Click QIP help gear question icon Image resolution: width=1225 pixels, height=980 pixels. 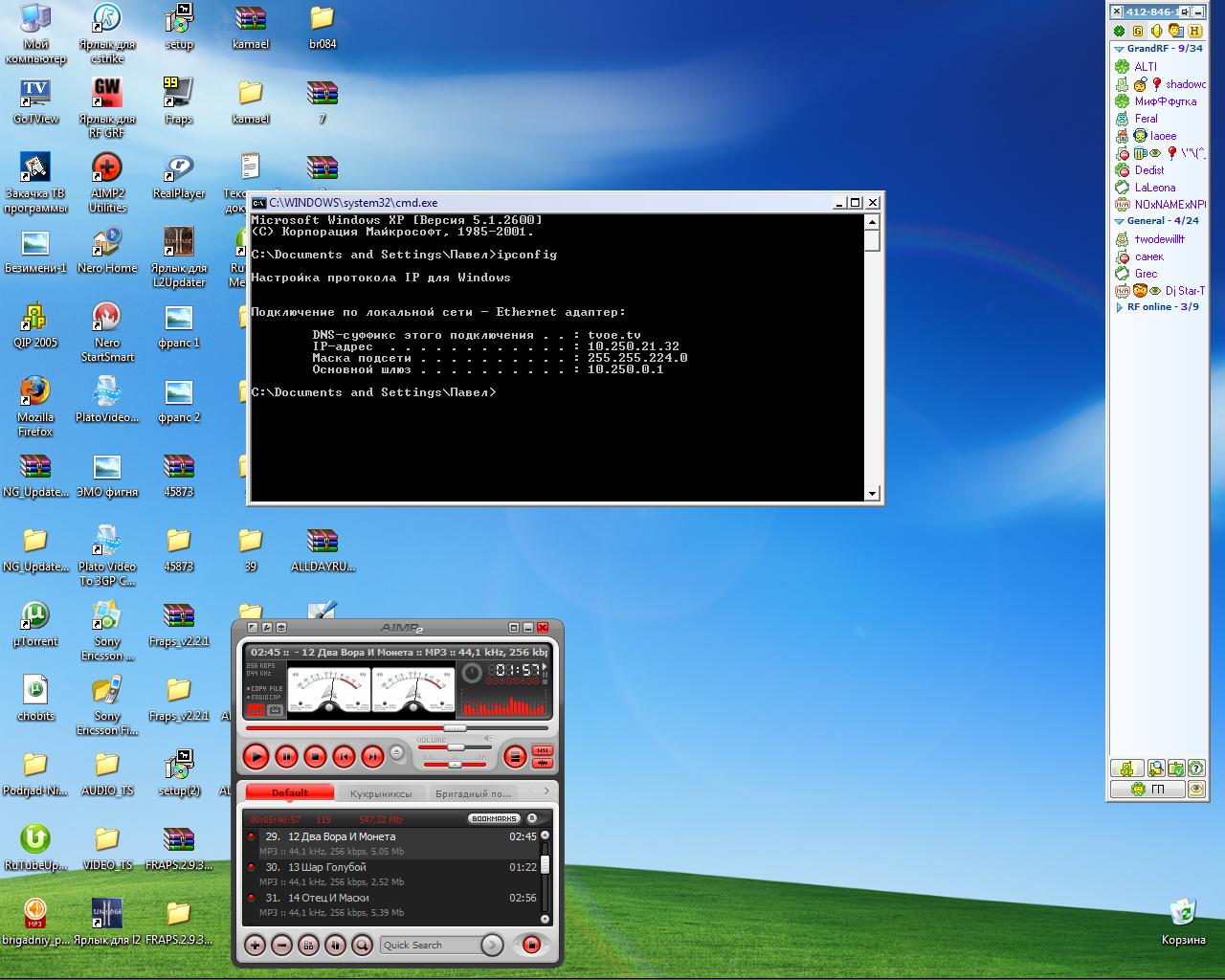[x=1196, y=768]
